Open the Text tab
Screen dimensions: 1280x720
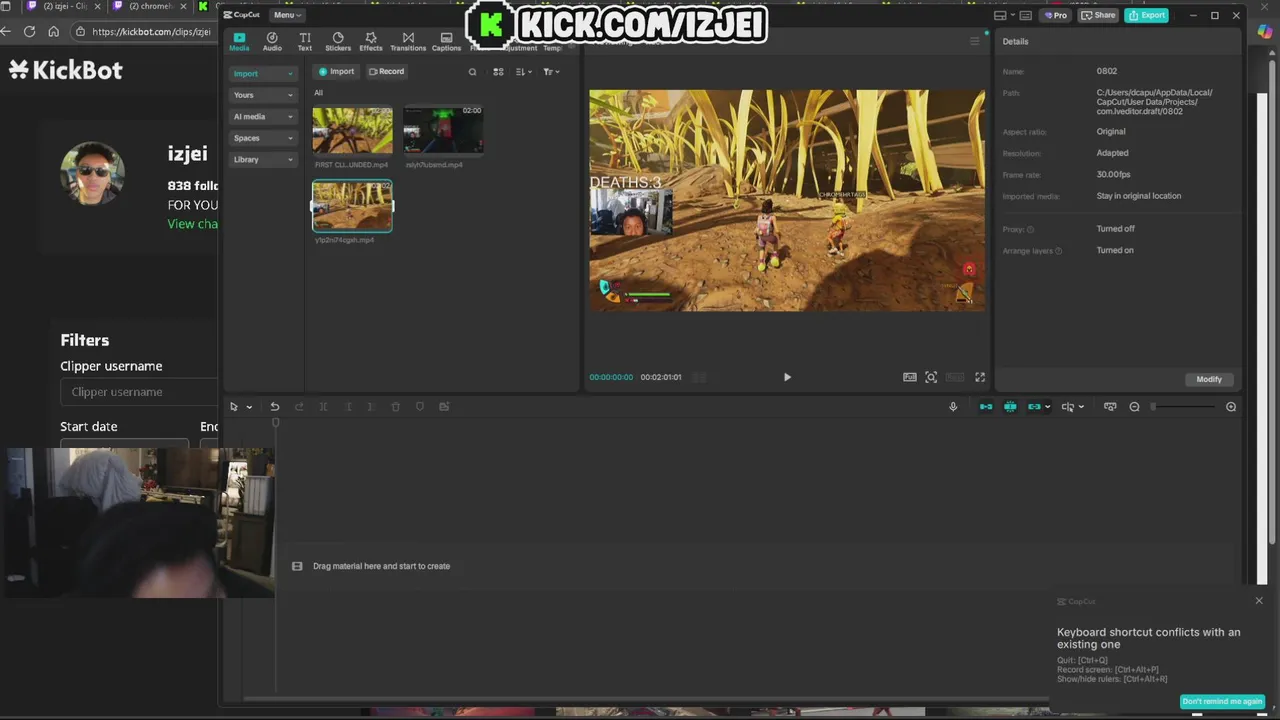(305, 41)
